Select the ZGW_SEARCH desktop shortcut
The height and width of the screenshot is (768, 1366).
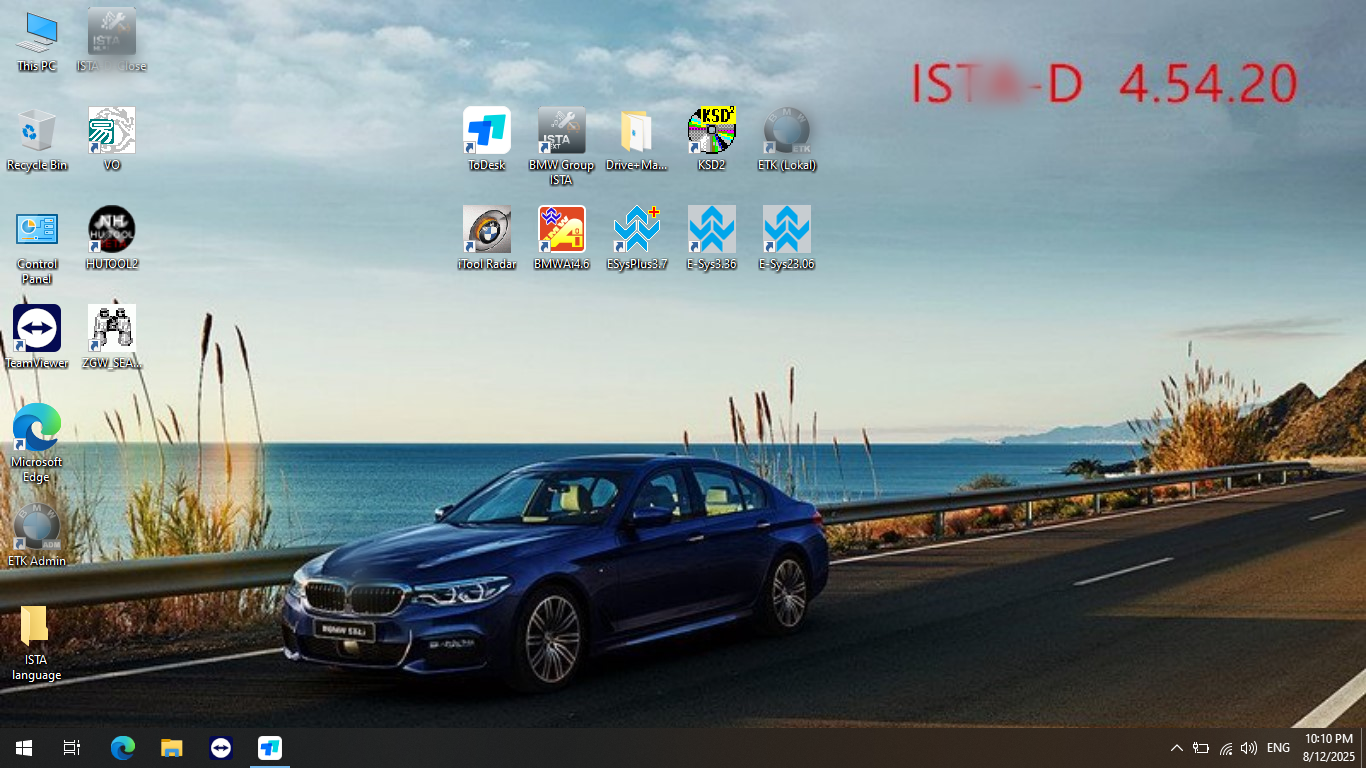tap(112, 329)
